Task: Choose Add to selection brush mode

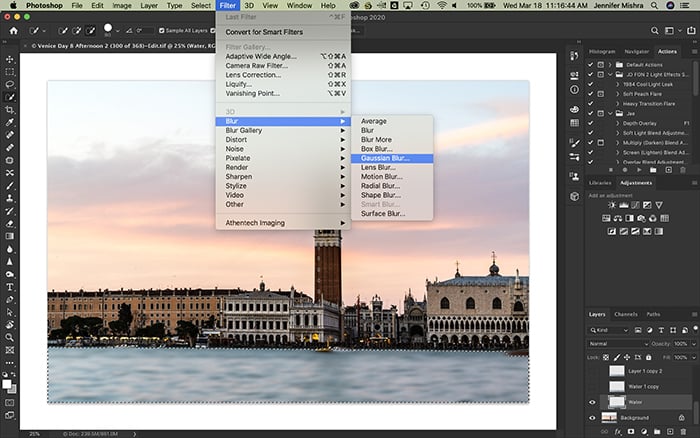Action: point(77,31)
